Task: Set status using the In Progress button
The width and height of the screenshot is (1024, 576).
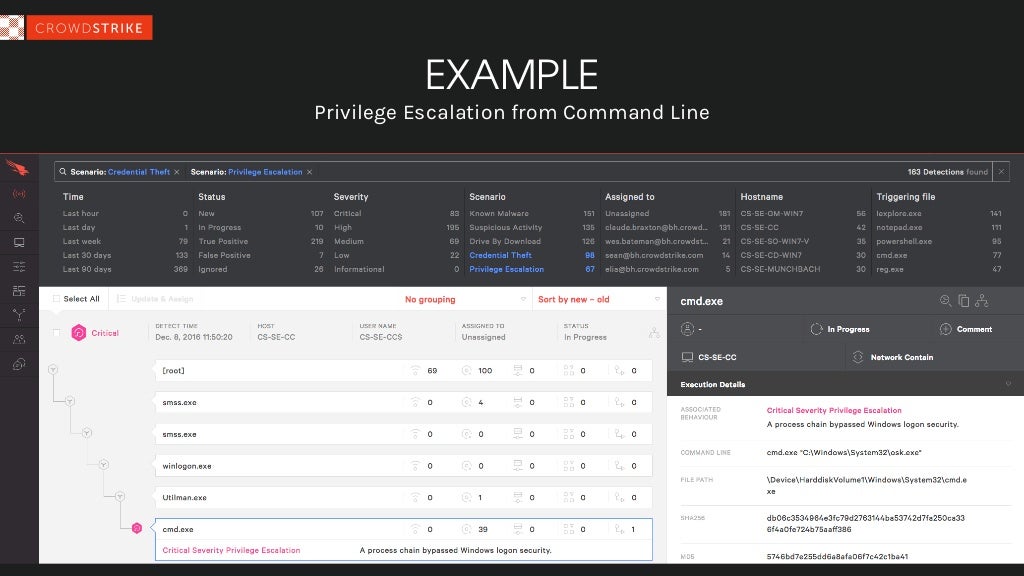Action: pyautogui.click(x=840, y=329)
